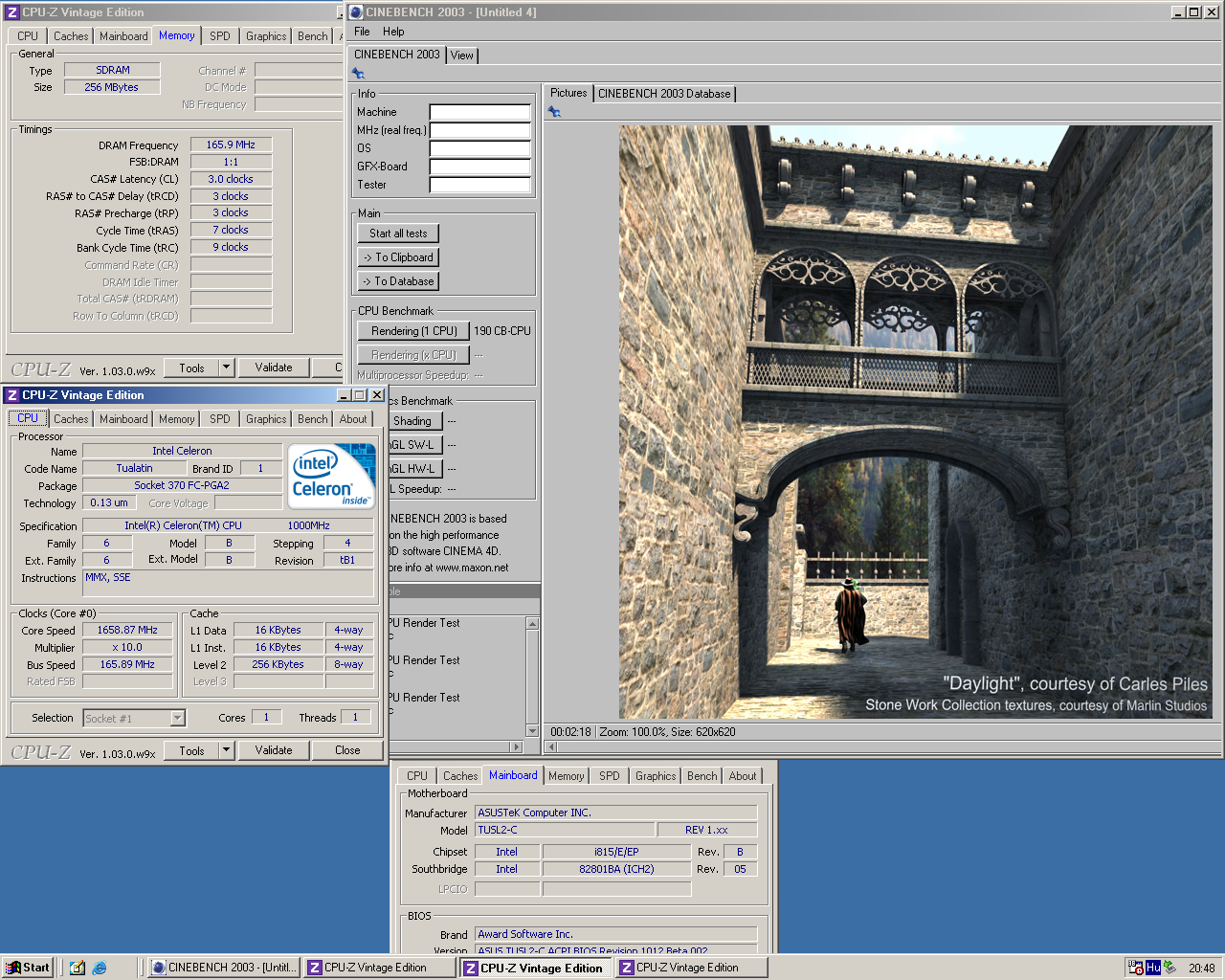
Task: Click the memory Size value 256 MBytes
Action: click(112, 87)
